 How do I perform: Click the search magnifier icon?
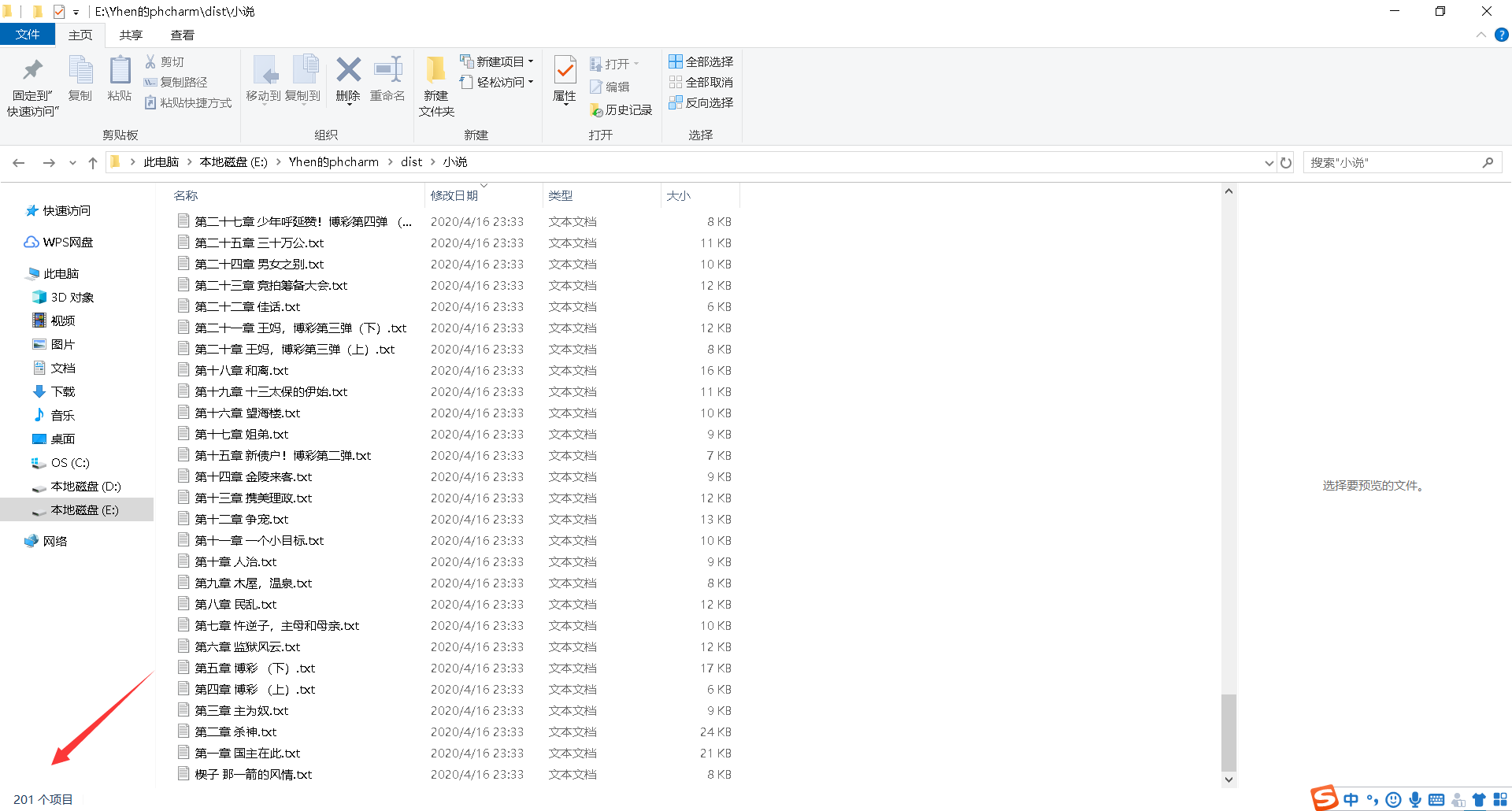click(x=1488, y=162)
